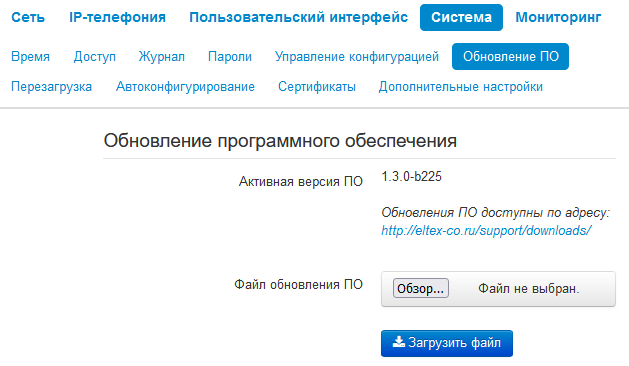Viewport: 629px width, 366px height.
Task: Open the Сеть main menu
Action: tap(28, 17)
